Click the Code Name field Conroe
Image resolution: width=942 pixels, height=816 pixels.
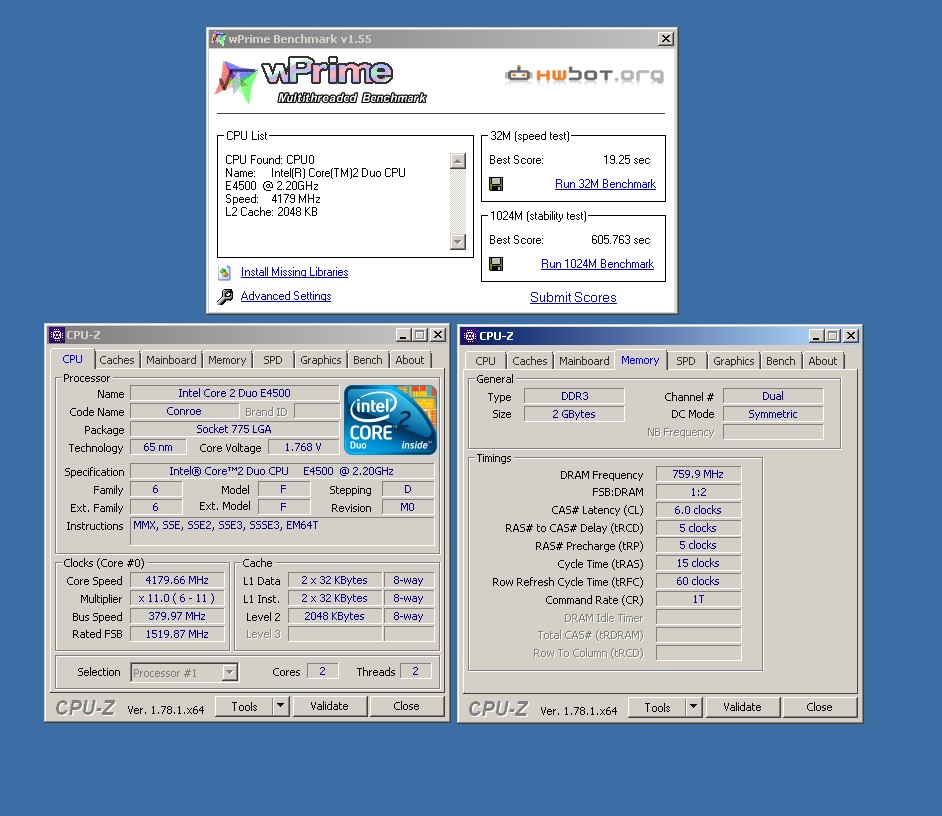pos(184,412)
